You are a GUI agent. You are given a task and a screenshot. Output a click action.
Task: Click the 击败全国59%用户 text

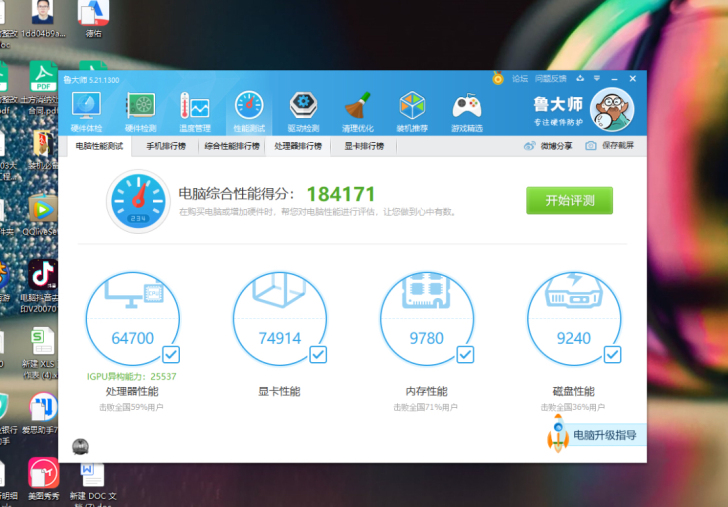pyautogui.click(x=131, y=407)
